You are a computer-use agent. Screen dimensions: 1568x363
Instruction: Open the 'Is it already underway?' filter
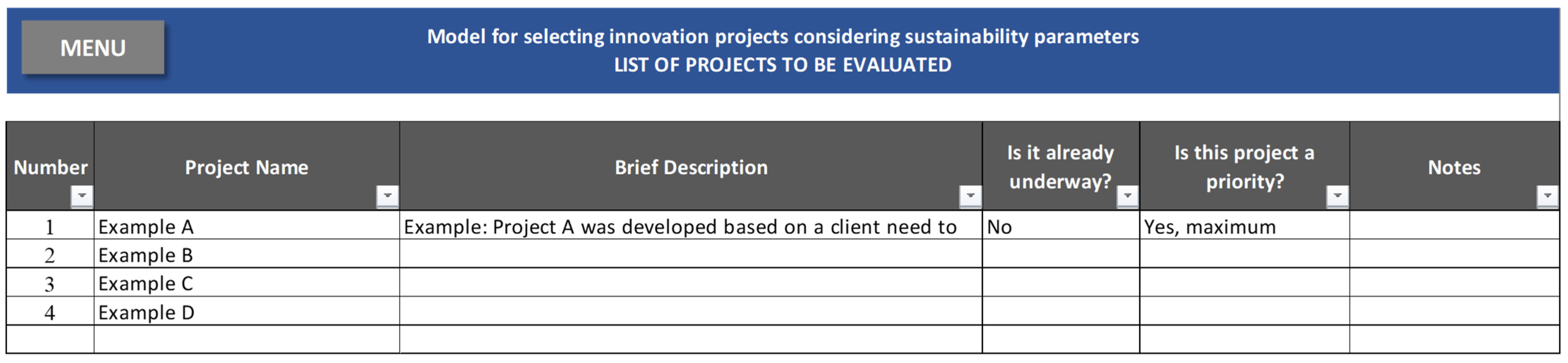(x=1127, y=196)
